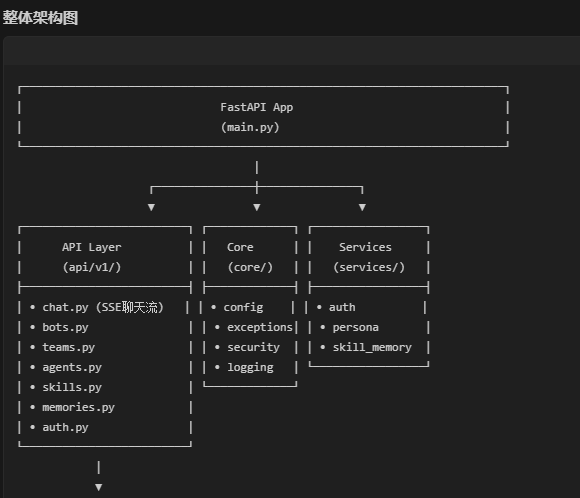The image size is (580, 498).
Task: Click the API Layer box title
Action: (x=92, y=247)
